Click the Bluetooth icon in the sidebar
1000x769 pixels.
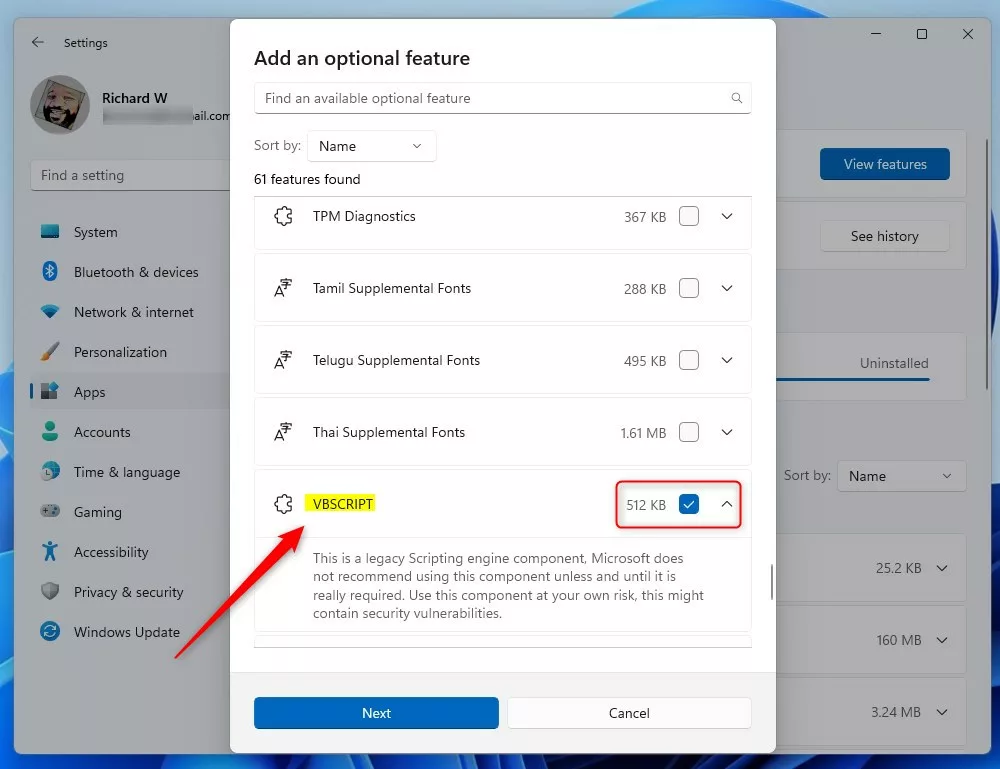pos(50,272)
